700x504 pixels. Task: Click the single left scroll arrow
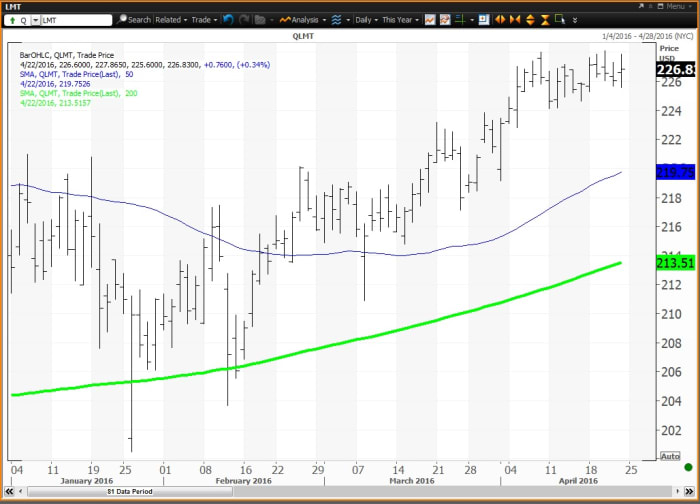tap(21, 492)
